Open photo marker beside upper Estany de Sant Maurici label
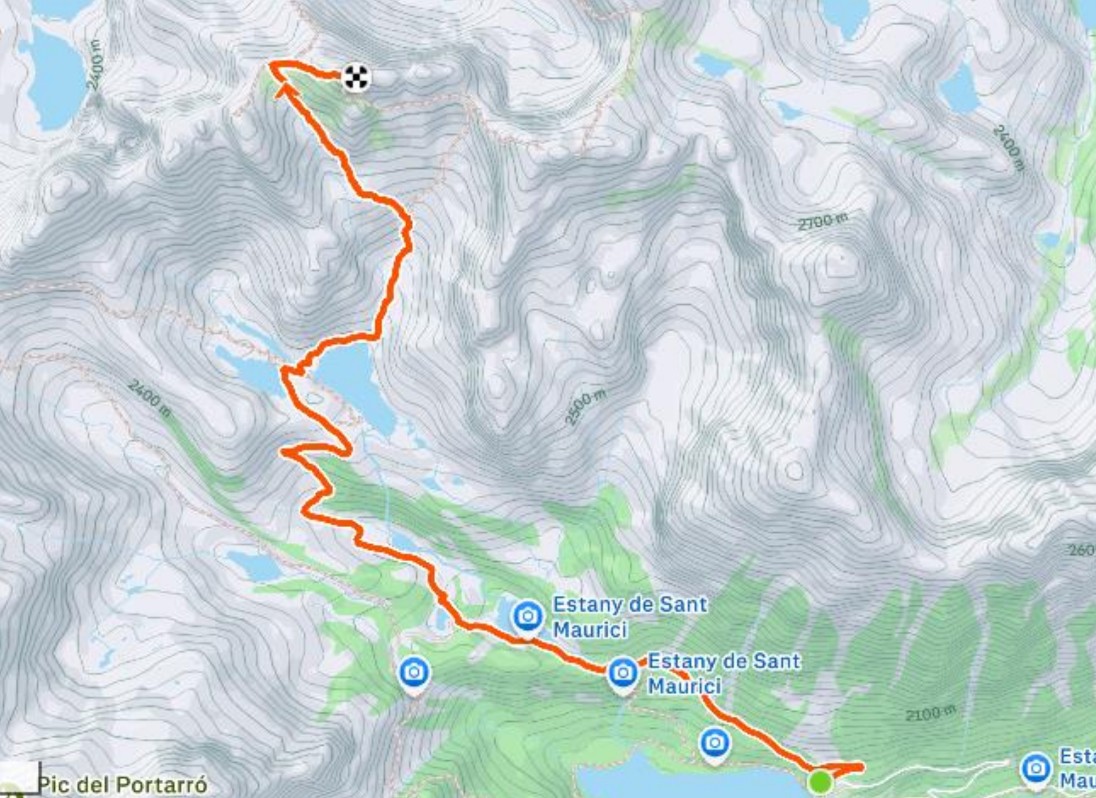1096x798 pixels. 528,618
